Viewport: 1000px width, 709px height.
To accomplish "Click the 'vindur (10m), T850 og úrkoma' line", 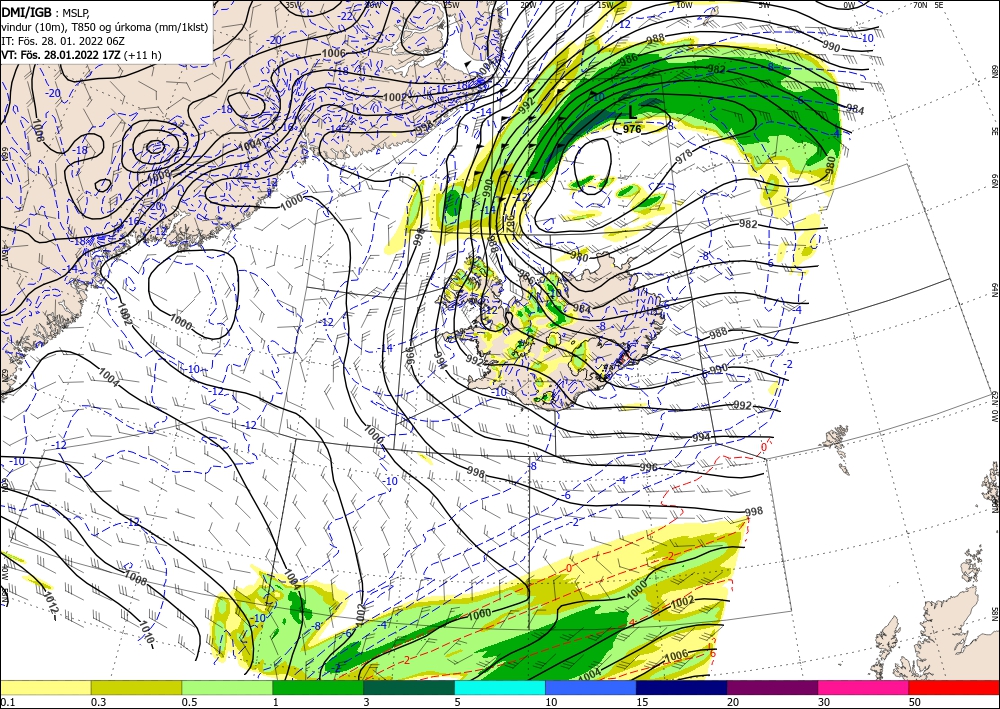I will point(105,26).
